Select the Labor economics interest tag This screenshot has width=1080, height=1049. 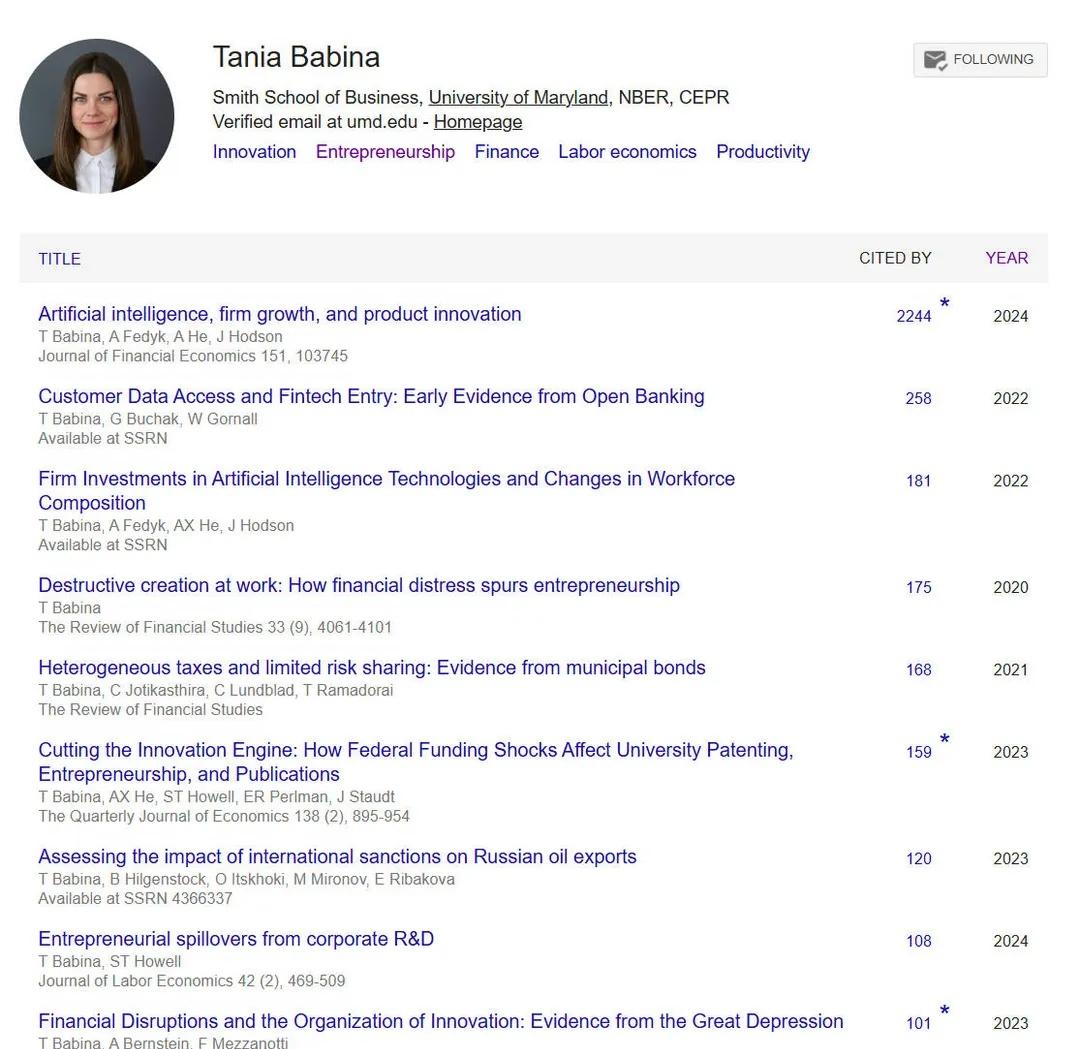(627, 152)
